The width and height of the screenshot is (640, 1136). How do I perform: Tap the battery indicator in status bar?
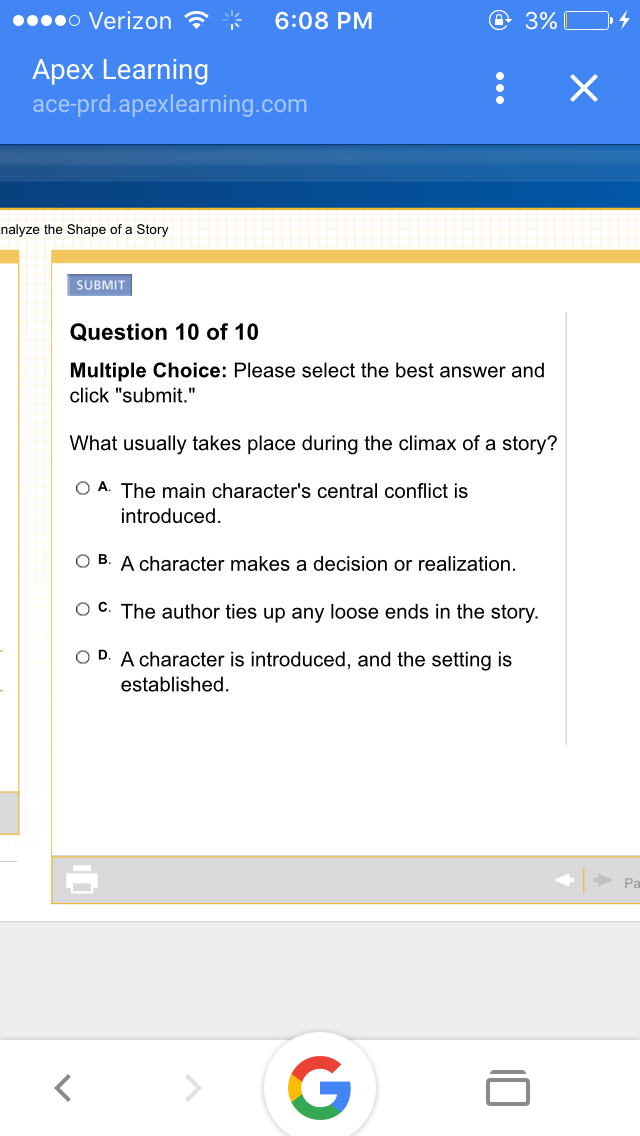pos(586,20)
